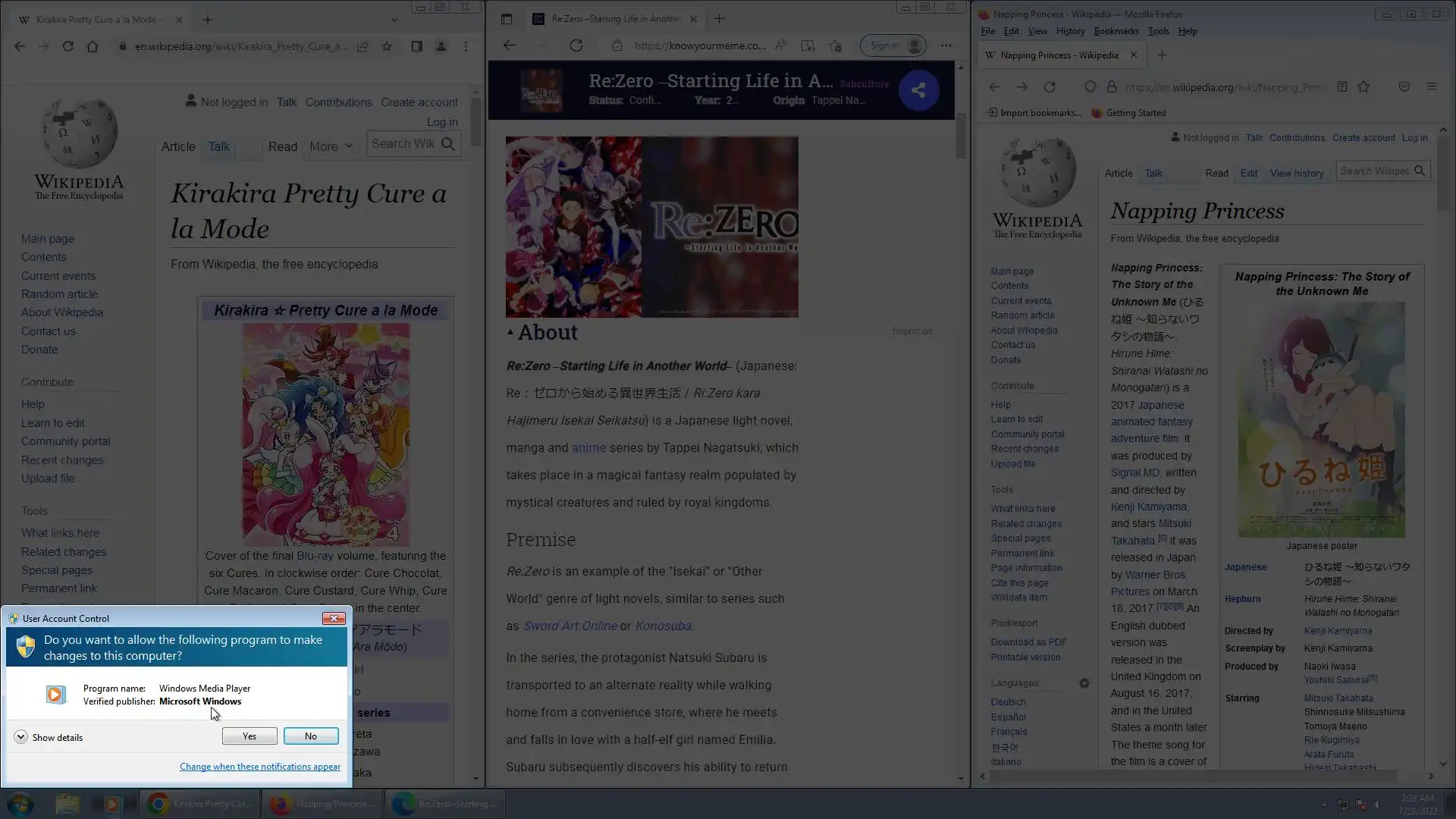
Task: Expand the More dropdown on Kirakira article
Action: point(331,146)
